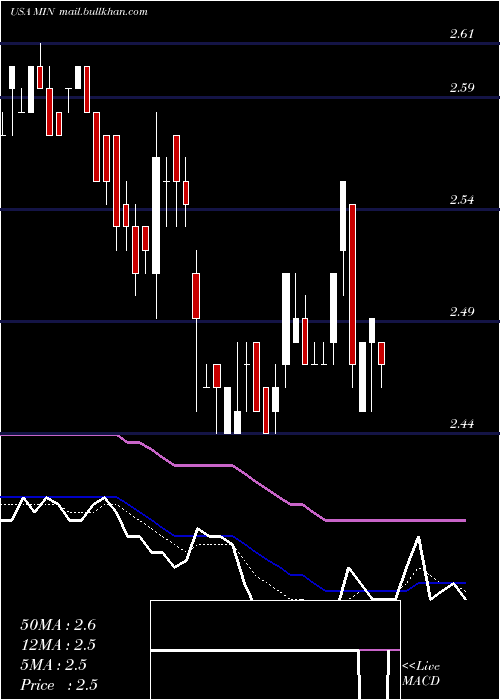Click the '5MA : 2.5' readout

(54, 665)
